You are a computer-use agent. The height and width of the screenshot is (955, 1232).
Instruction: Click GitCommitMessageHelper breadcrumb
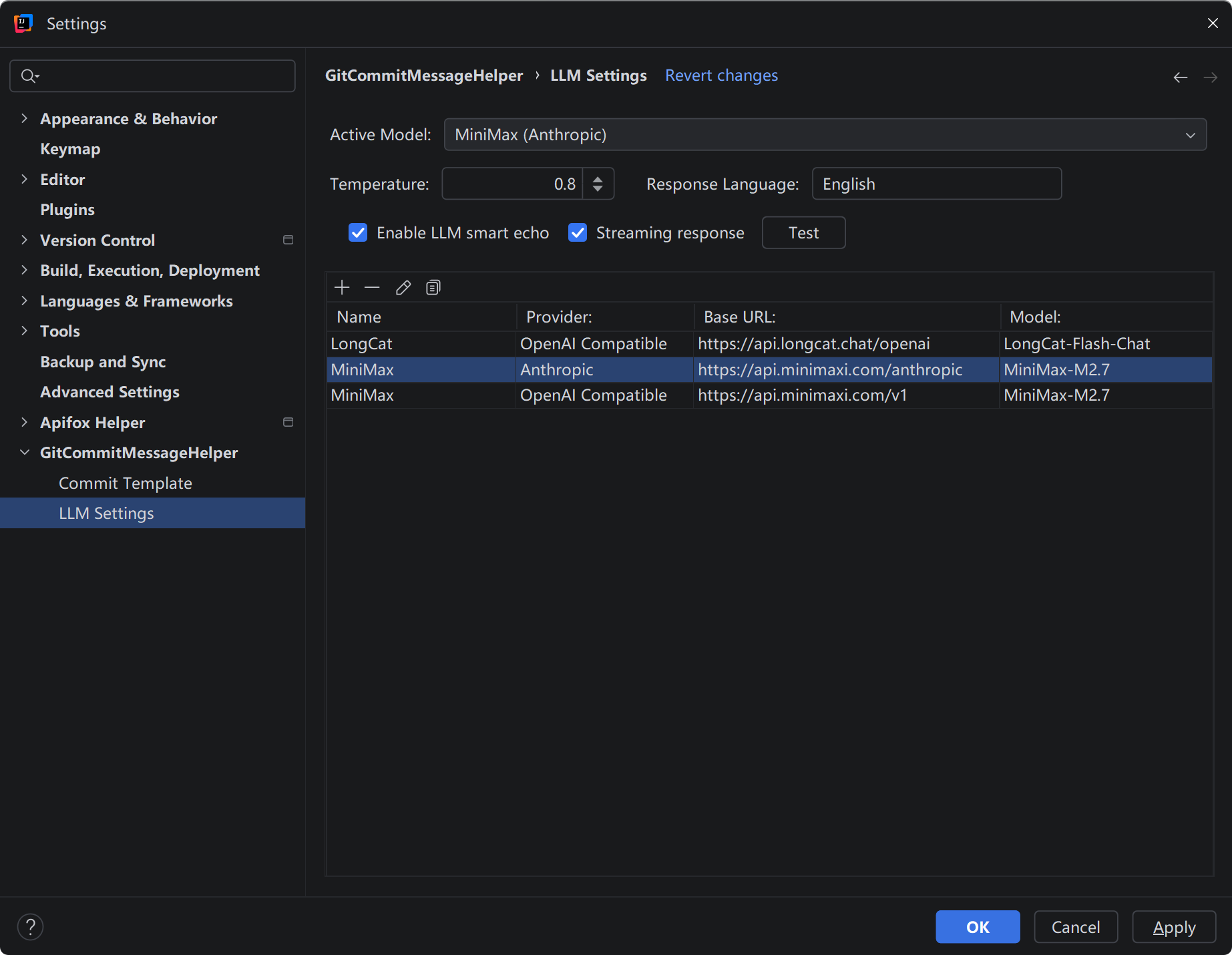pyautogui.click(x=424, y=75)
